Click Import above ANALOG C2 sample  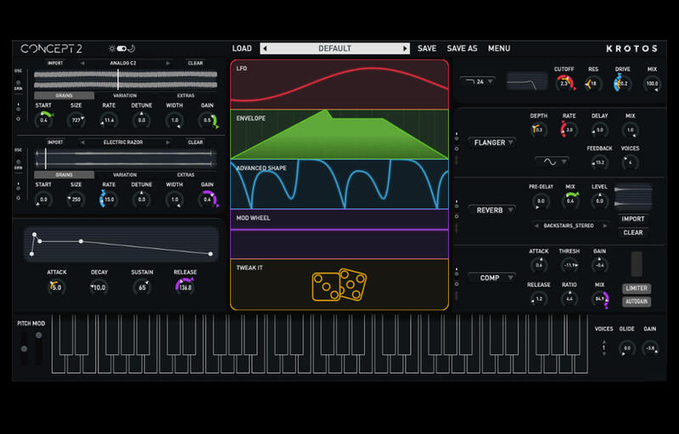[x=55, y=63]
